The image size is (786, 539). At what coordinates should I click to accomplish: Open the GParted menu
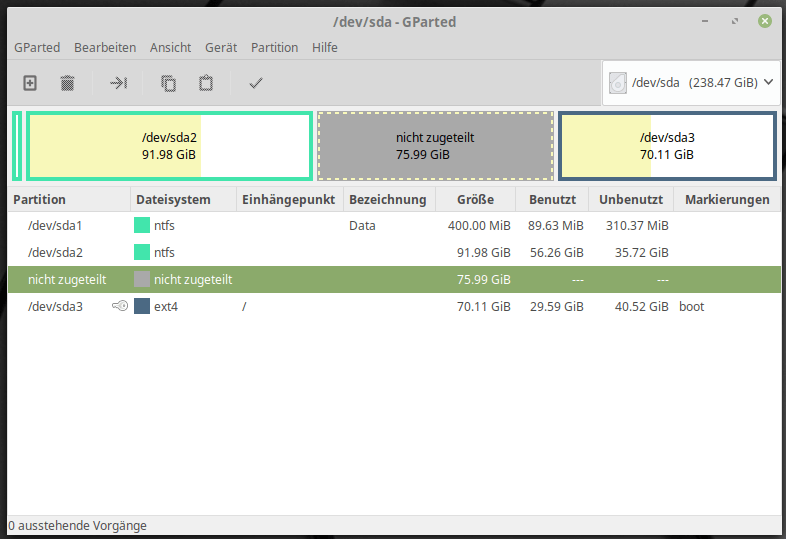37,48
